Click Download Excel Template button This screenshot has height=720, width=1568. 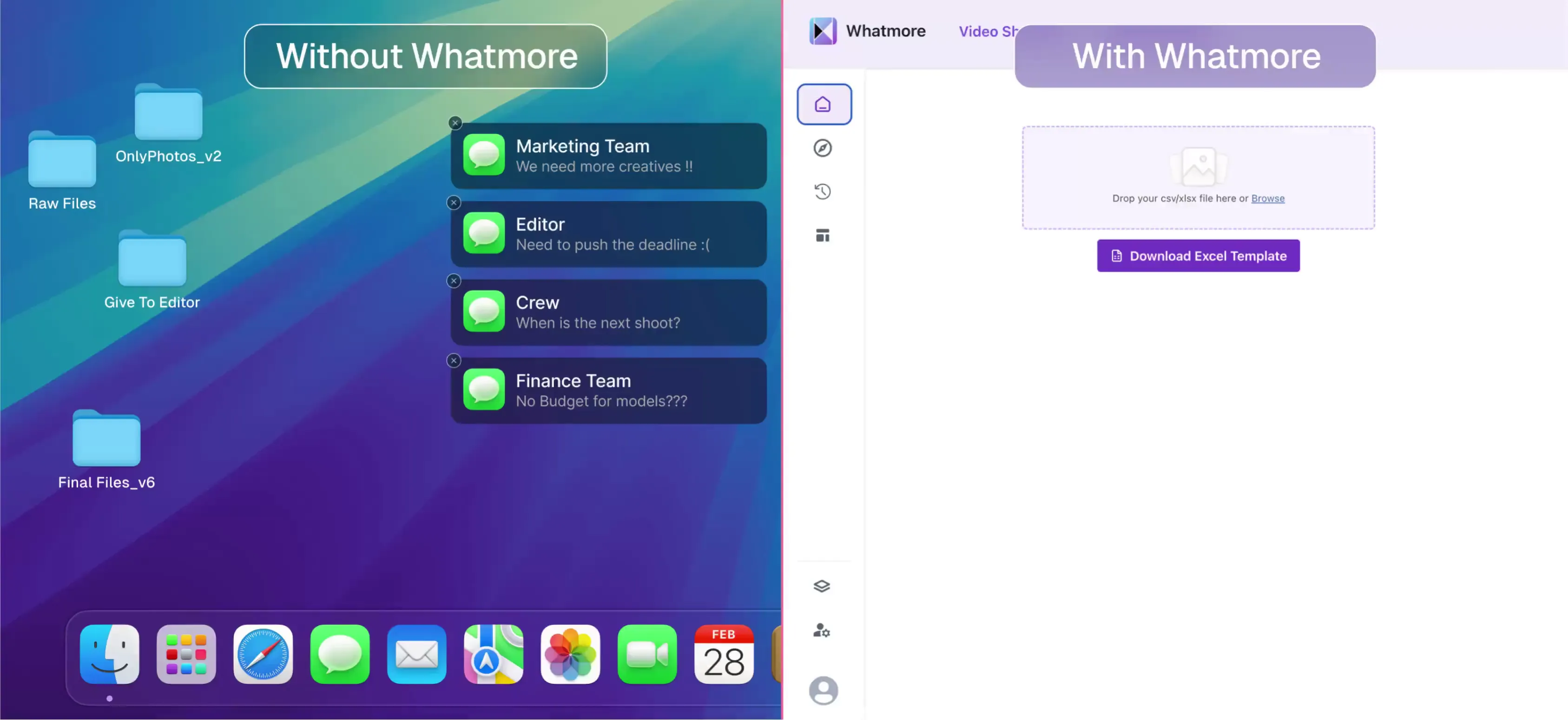pyautogui.click(x=1198, y=255)
